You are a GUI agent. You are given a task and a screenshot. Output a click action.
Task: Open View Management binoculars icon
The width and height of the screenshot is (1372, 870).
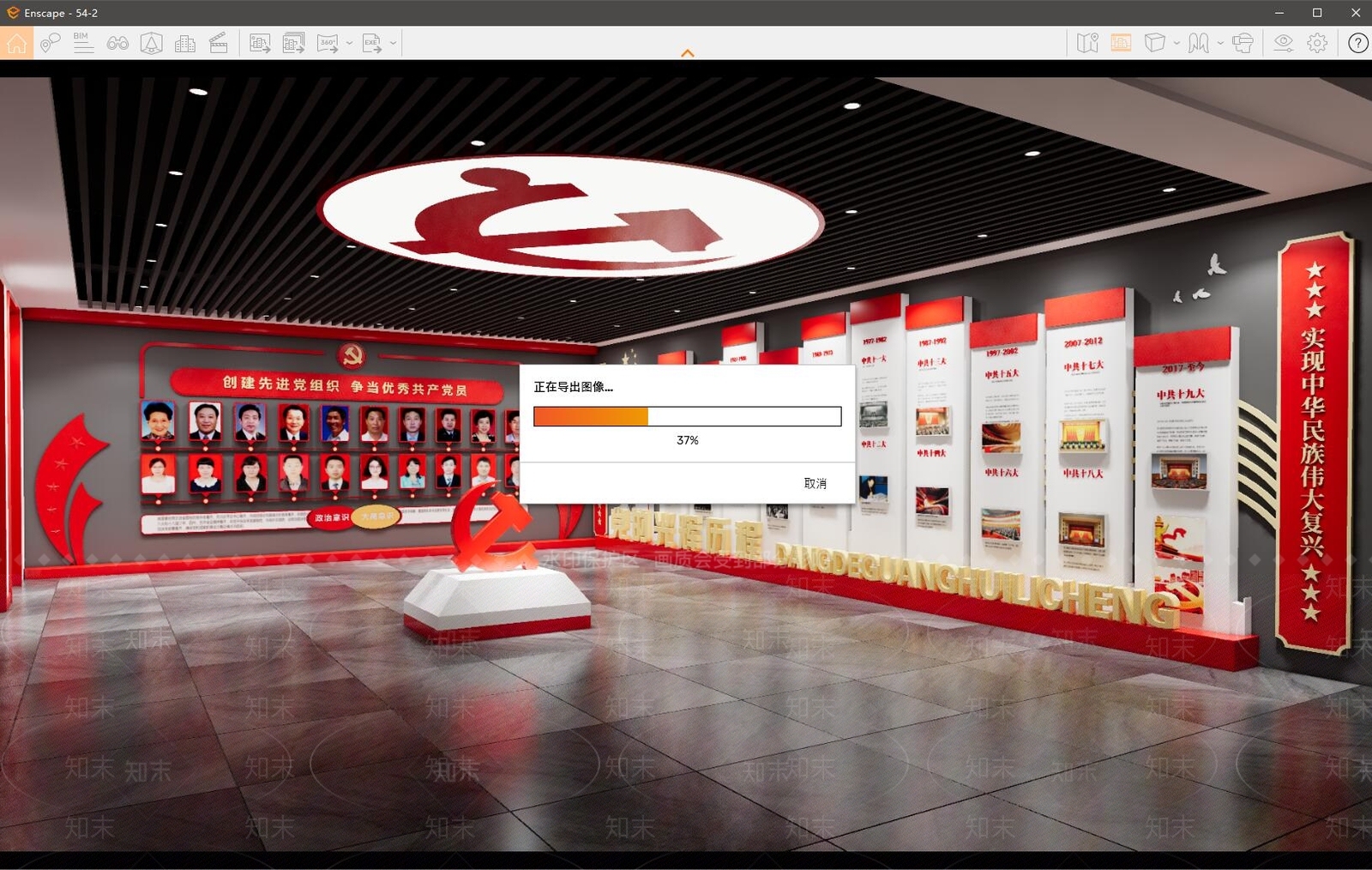(117, 43)
